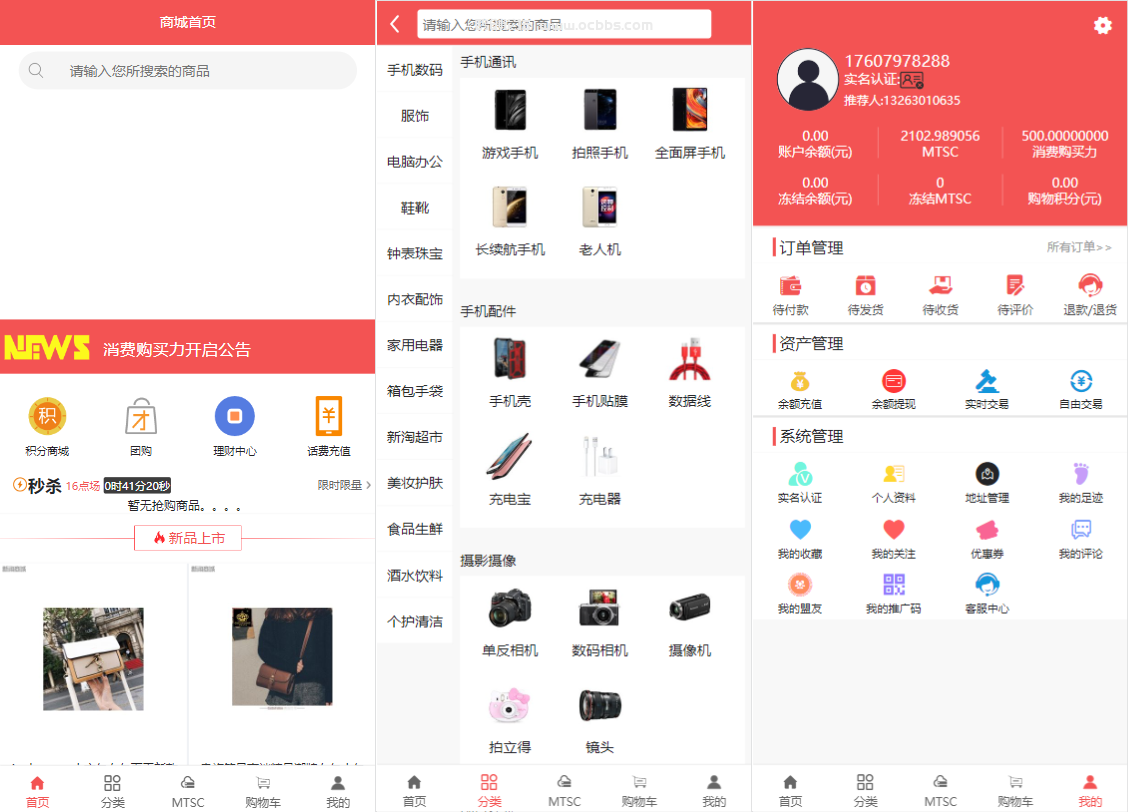Open 积分商城 points mall icon
The height and width of the screenshot is (812, 1128).
point(47,427)
